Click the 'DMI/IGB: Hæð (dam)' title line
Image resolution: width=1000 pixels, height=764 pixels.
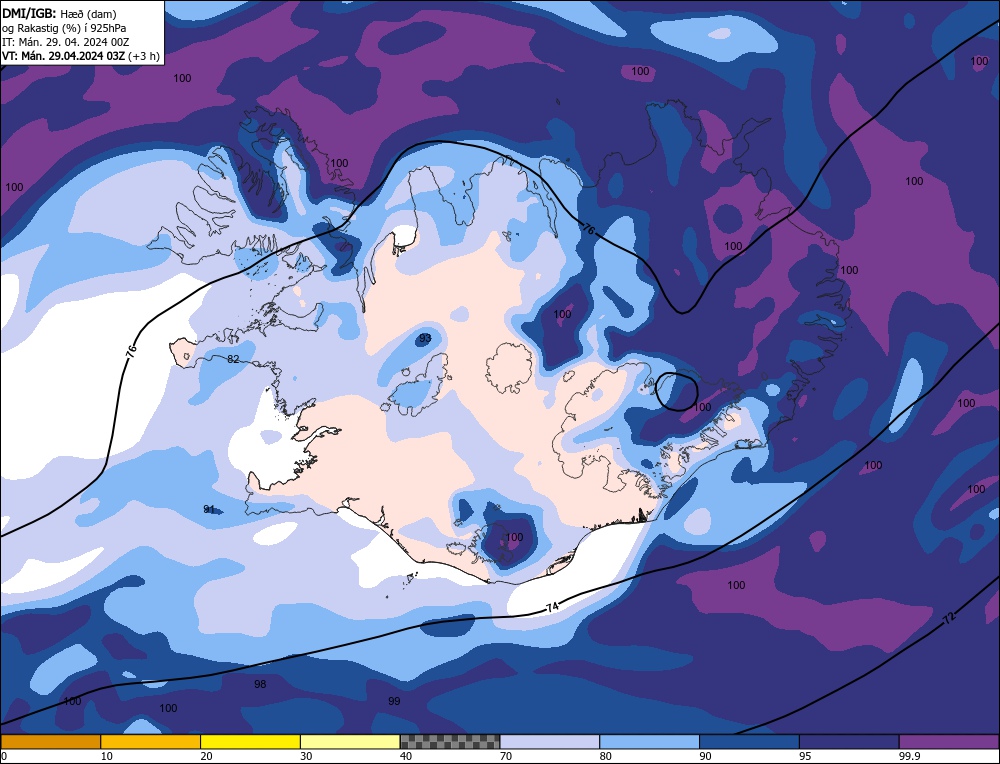coord(60,13)
